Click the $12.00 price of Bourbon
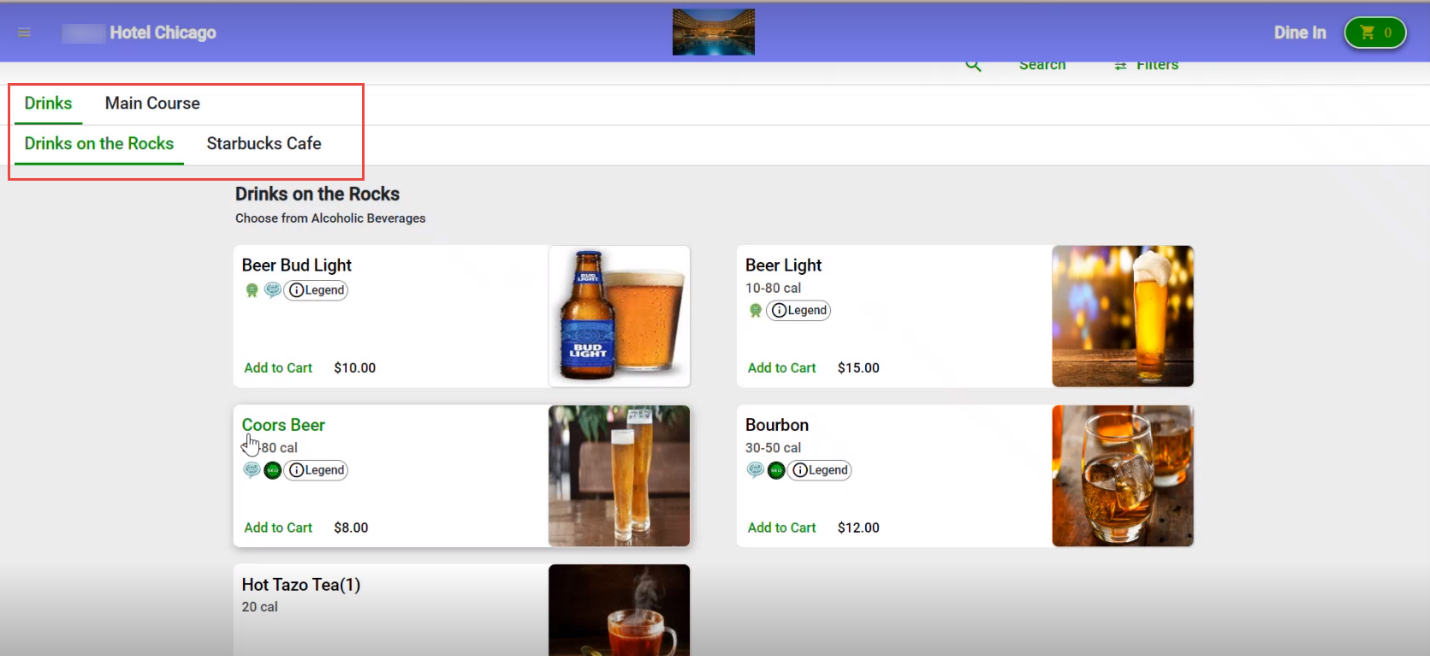 click(859, 528)
